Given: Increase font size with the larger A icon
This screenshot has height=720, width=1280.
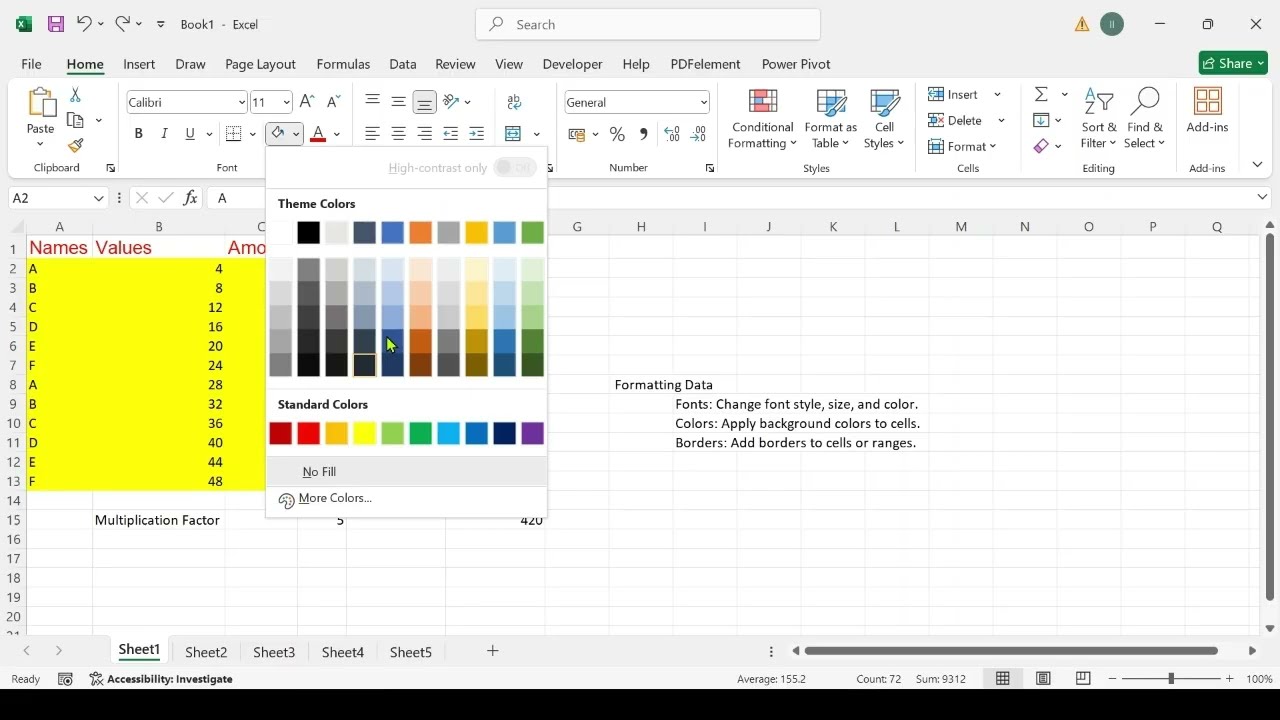Looking at the screenshot, I should tap(307, 102).
